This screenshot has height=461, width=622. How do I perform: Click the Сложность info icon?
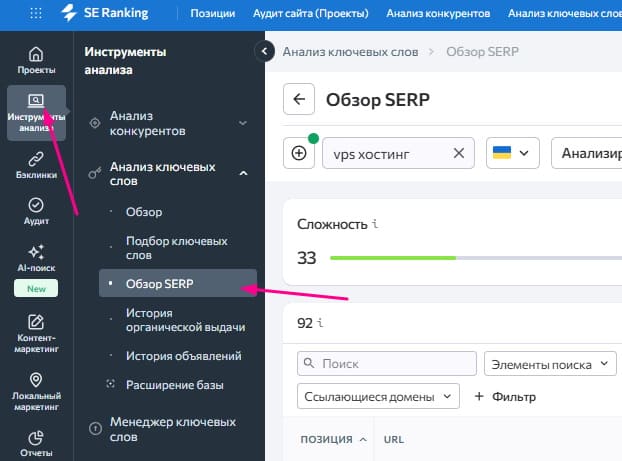click(x=375, y=224)
